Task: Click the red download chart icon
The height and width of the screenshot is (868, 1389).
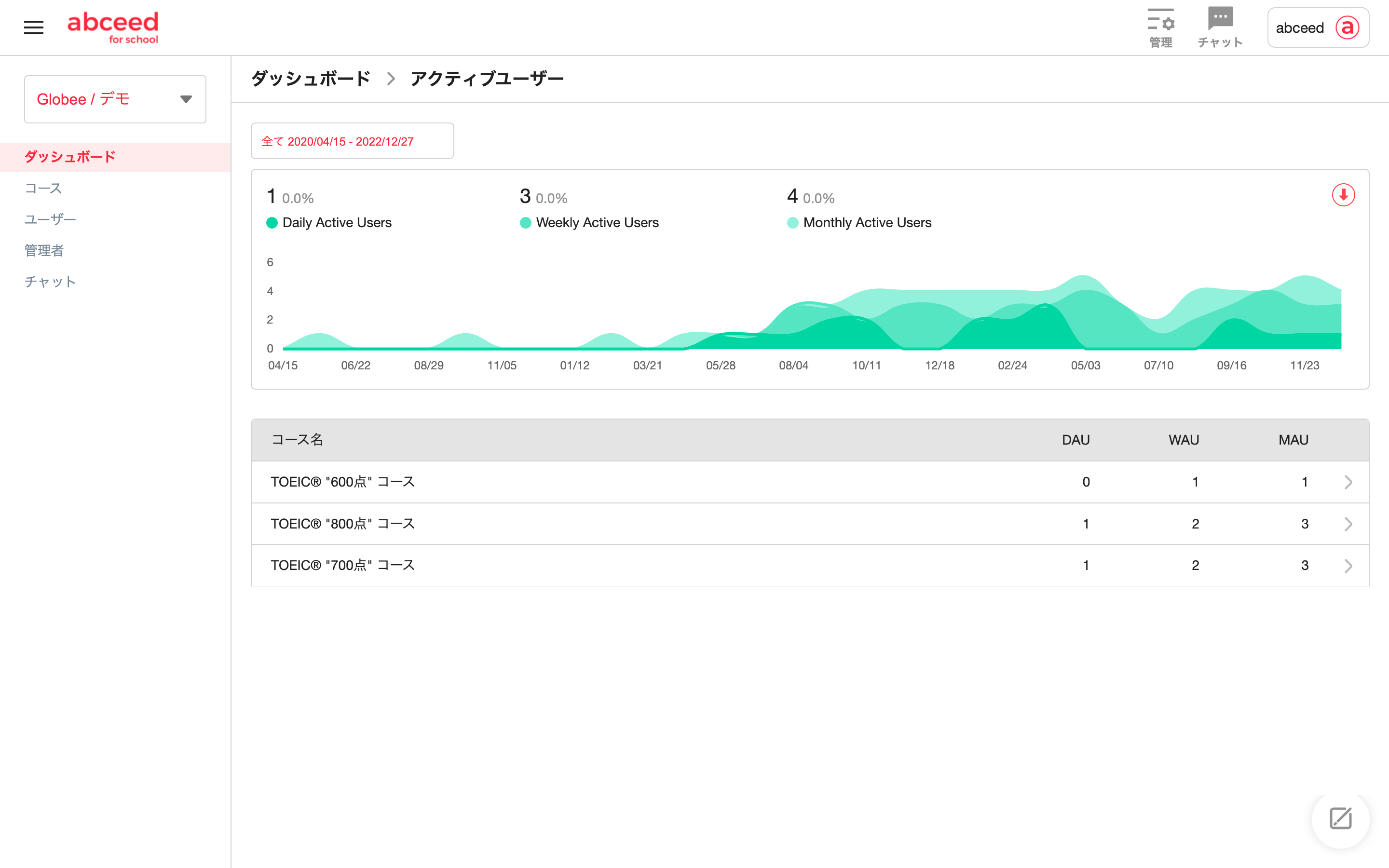Action: [1343, 195]
